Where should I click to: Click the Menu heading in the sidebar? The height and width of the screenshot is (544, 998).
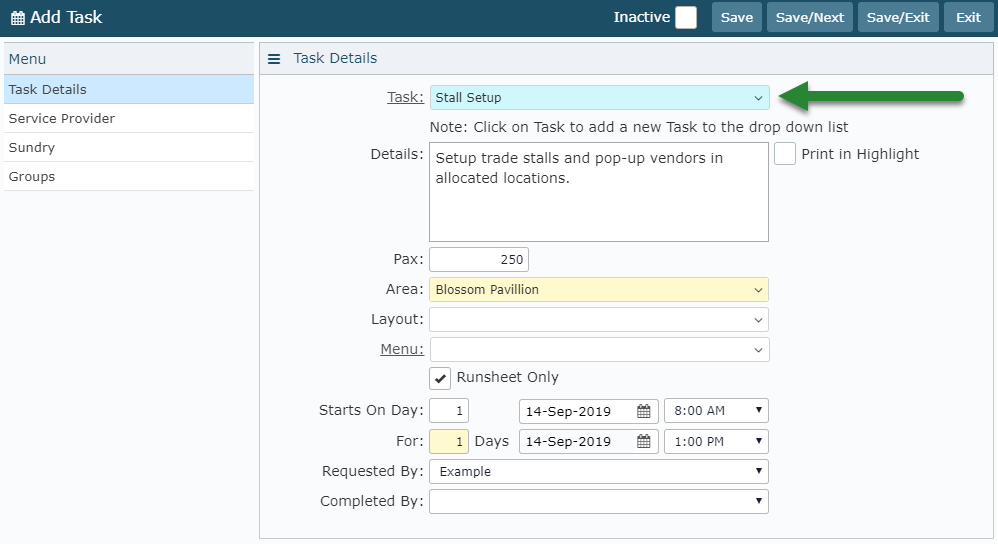(27, 59)
